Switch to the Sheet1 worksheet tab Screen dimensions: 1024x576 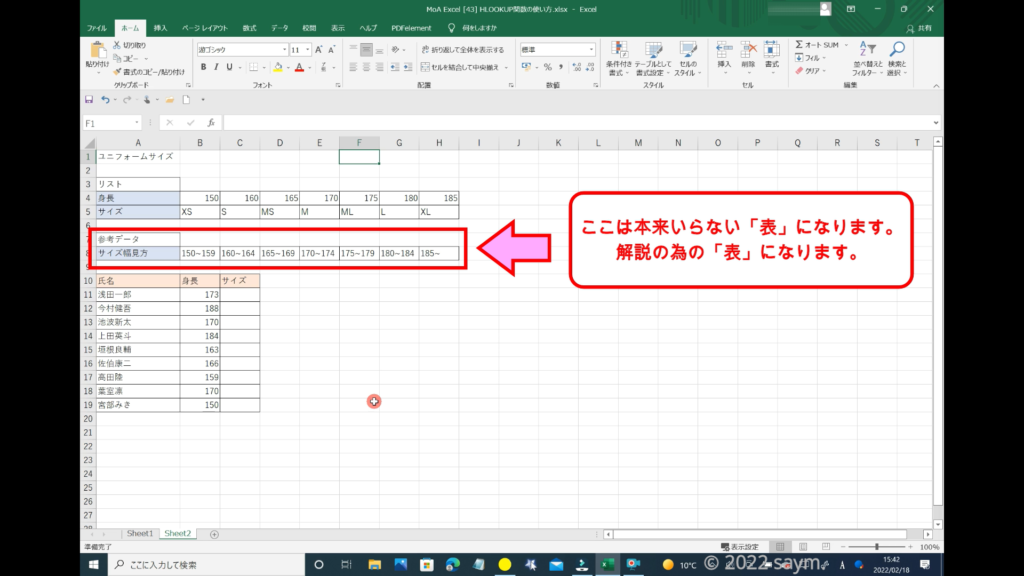[x=138, y=534]
